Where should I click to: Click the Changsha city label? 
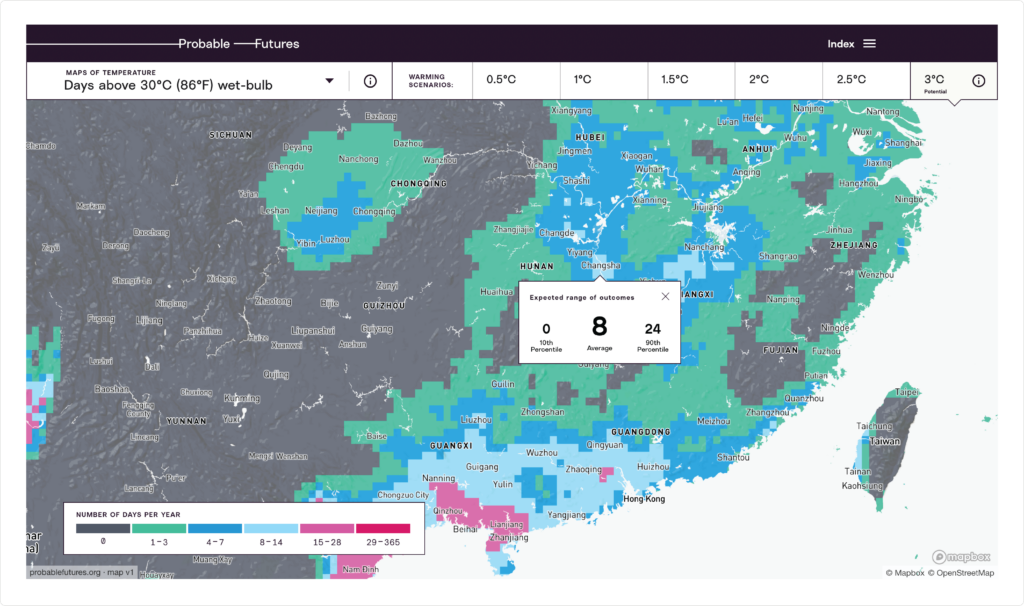tap(601, 265)
